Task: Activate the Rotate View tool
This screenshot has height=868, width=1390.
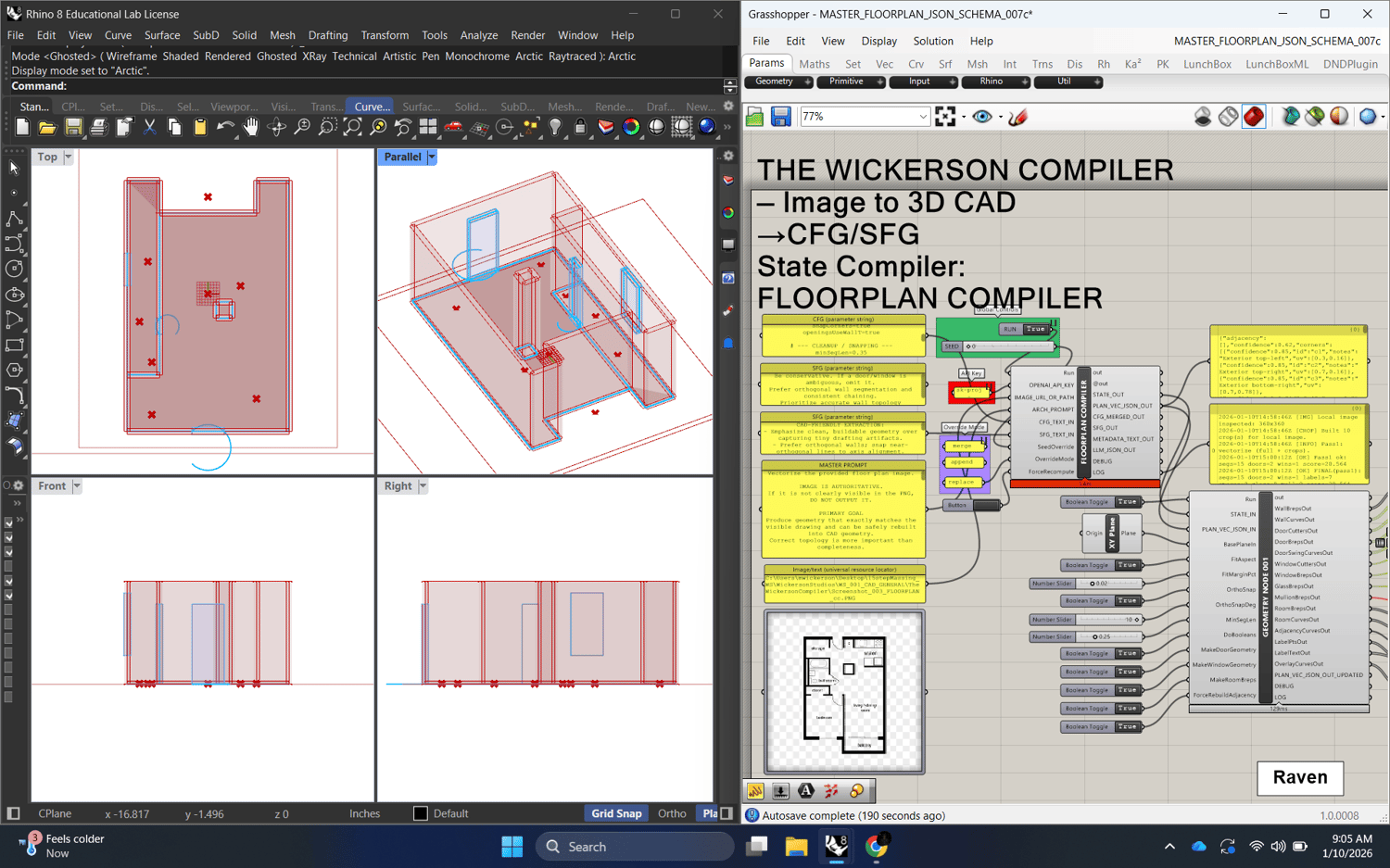Action: 276,128
